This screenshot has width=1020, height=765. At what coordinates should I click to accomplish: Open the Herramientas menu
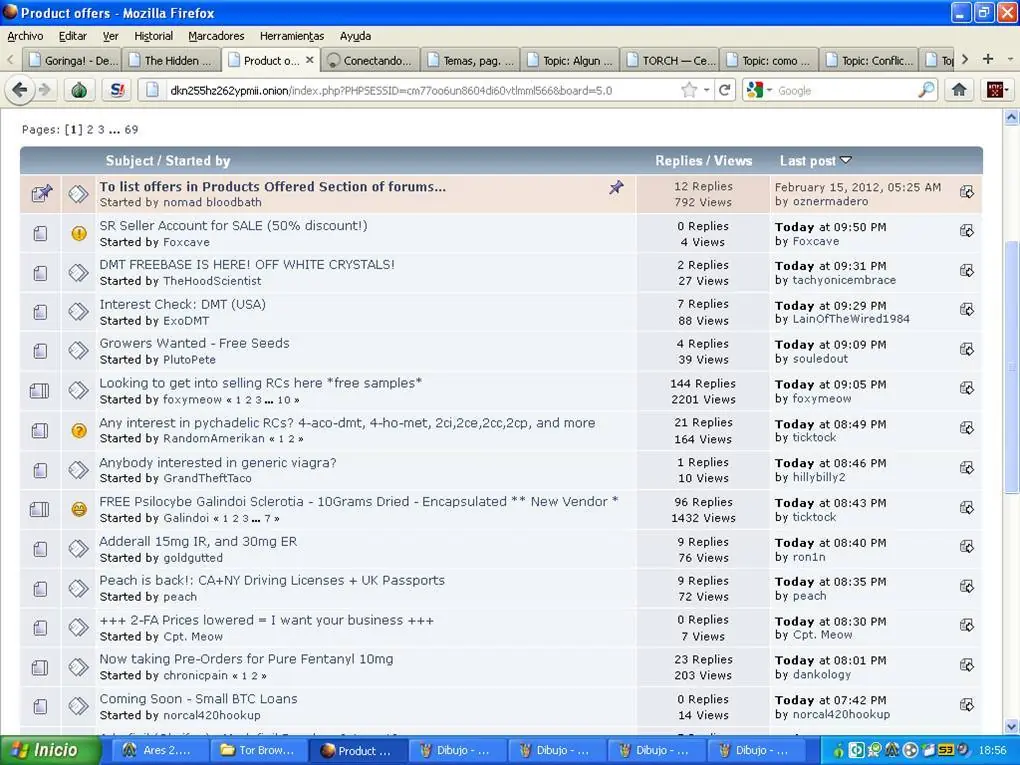coord(291,36)
